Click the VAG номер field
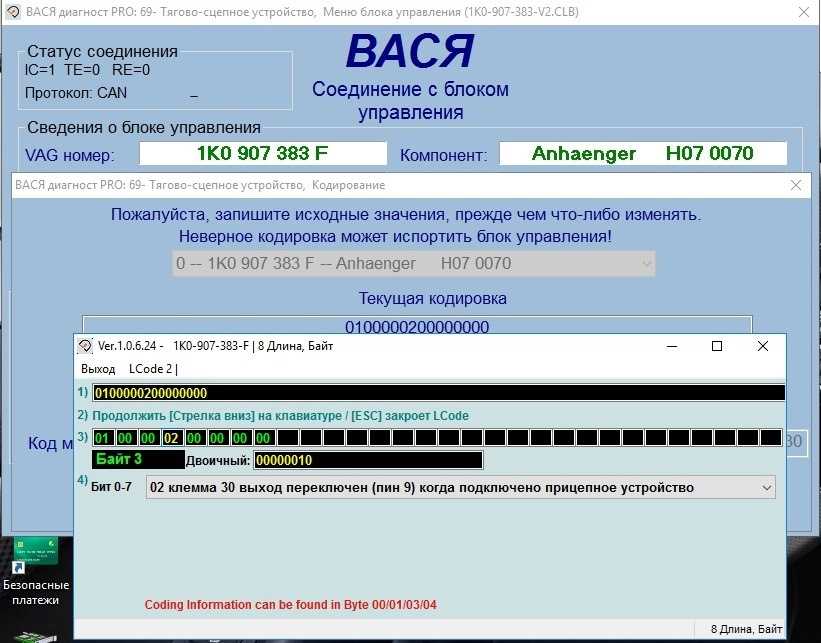The width and height of the screenshot is (821, 643). pos(262,154)
